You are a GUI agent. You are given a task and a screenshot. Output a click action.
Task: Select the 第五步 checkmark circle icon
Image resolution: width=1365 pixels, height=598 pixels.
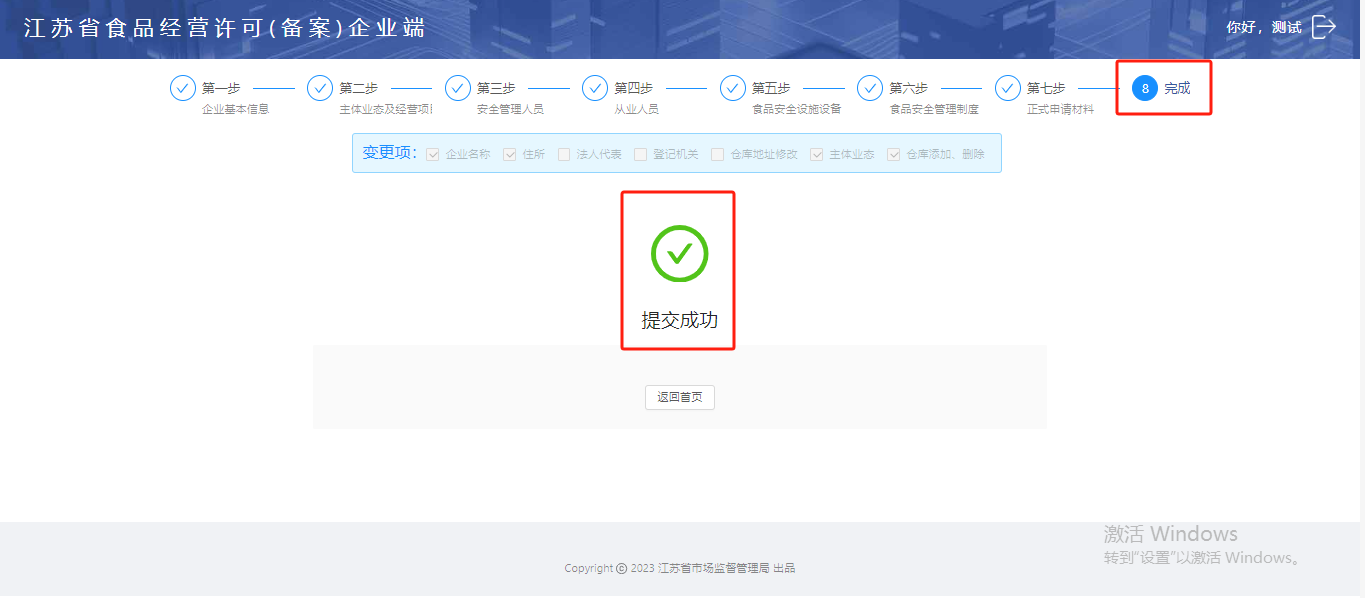pos(732,88)
